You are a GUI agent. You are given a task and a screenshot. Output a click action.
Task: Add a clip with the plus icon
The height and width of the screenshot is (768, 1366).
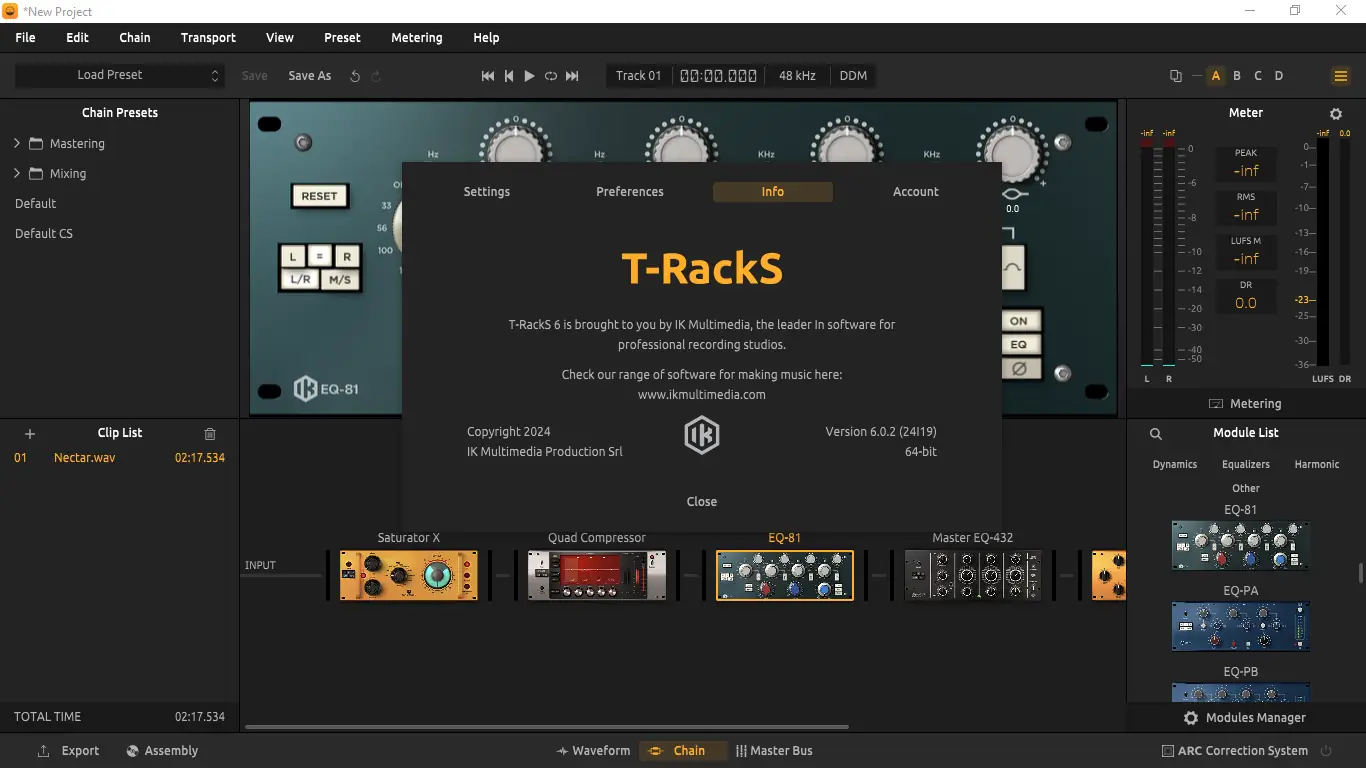click(x=29, y=433)
